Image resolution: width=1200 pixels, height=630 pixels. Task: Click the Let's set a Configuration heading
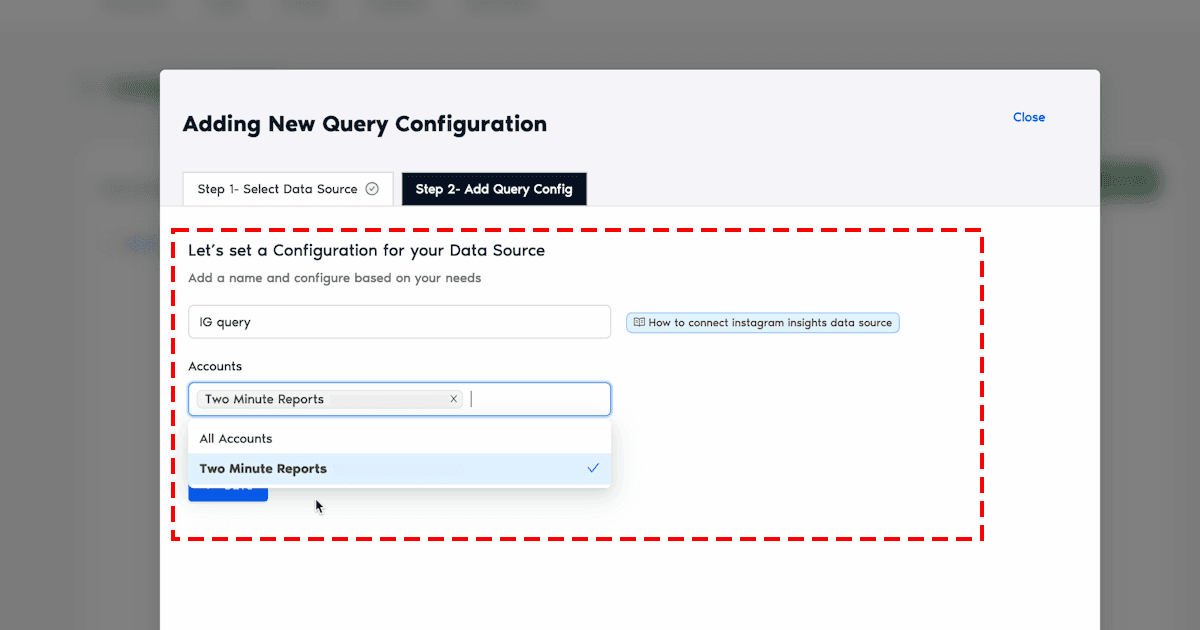click(366, 250)
